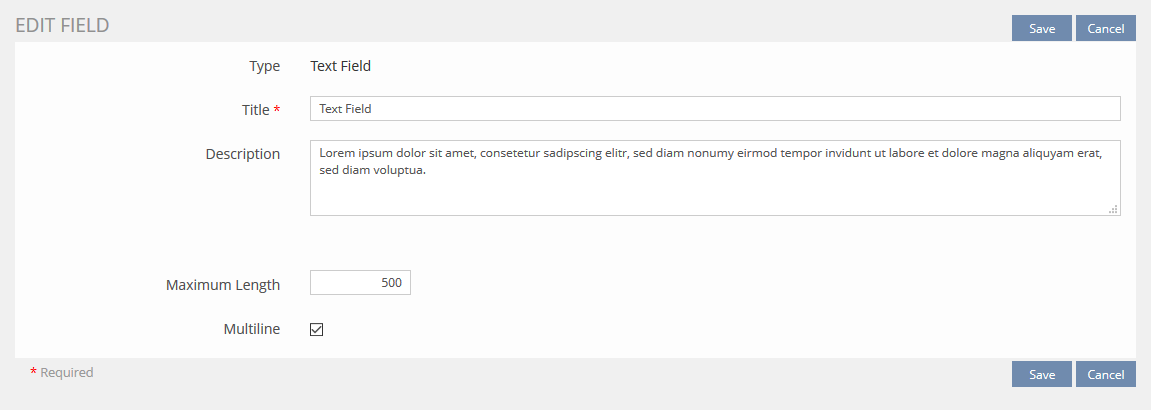Click the Title field label

point(255,110)
